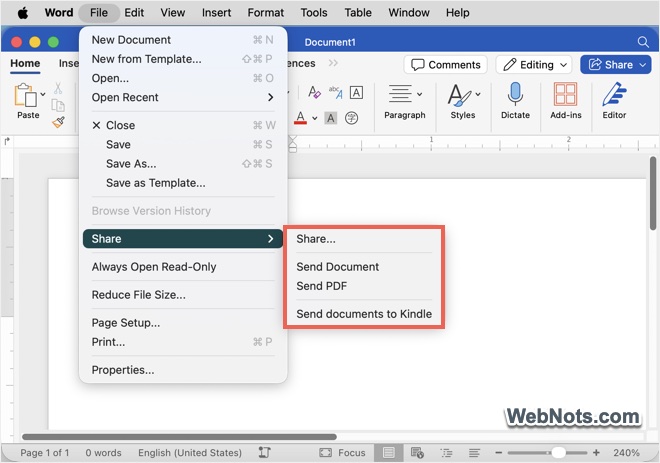Expand the blue Share button dropdown arrow
Screen dimensions: 660x463
click(x=643, y=65)
